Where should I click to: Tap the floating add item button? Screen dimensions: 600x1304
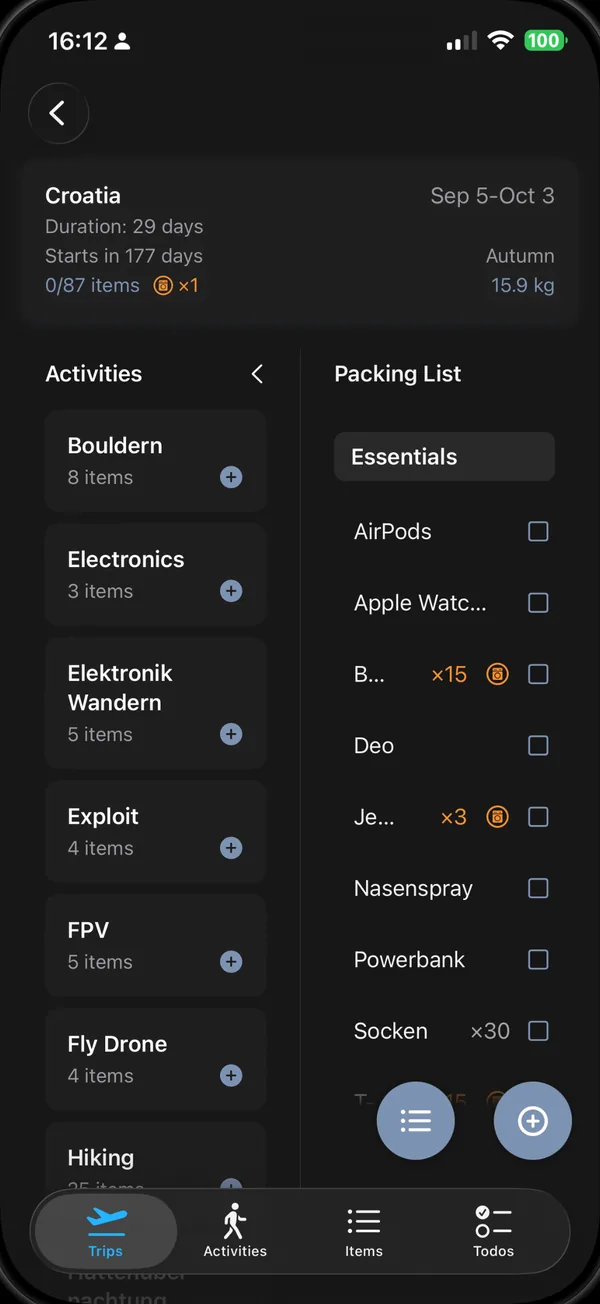coord(533,1121)
